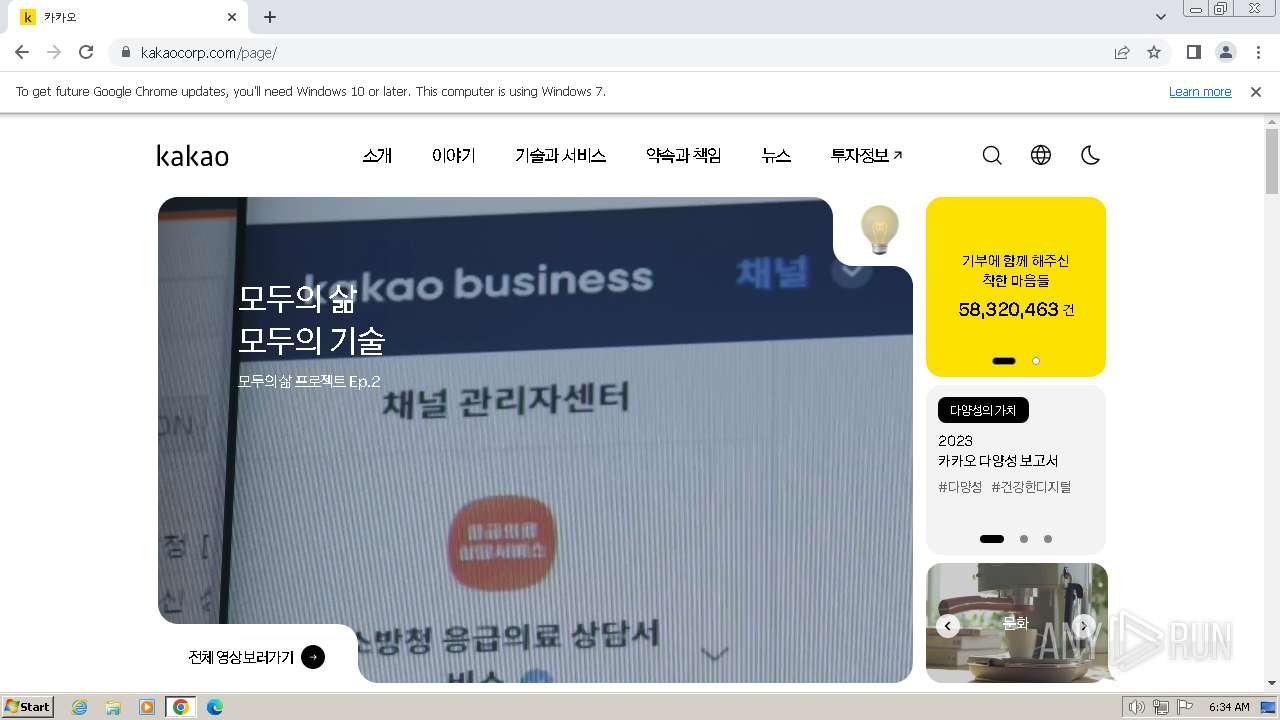Open the 투자정보 external link
This screenshot has height=720, width=1280.
pyautogui.click(x=866, y=155)
